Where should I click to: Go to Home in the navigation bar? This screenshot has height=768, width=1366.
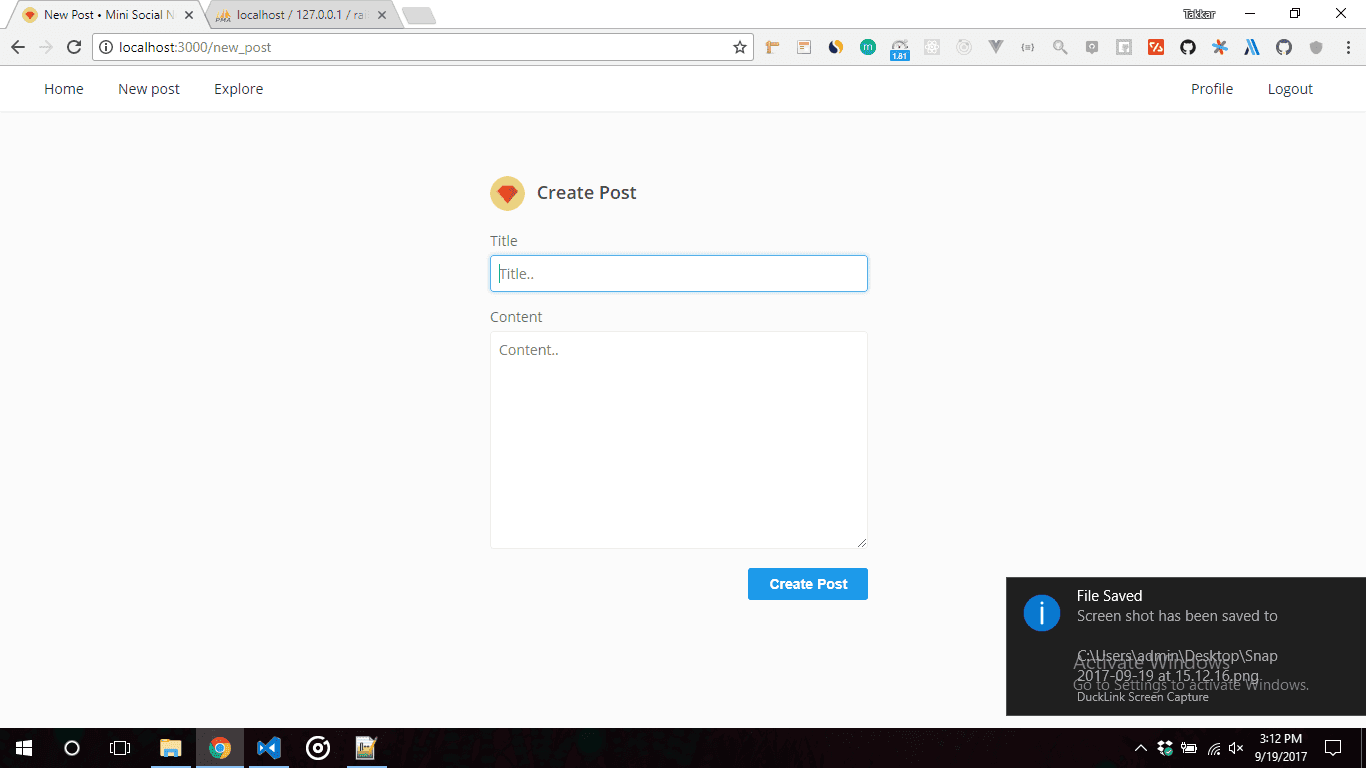pyautogui.click(x=64, y=89)
